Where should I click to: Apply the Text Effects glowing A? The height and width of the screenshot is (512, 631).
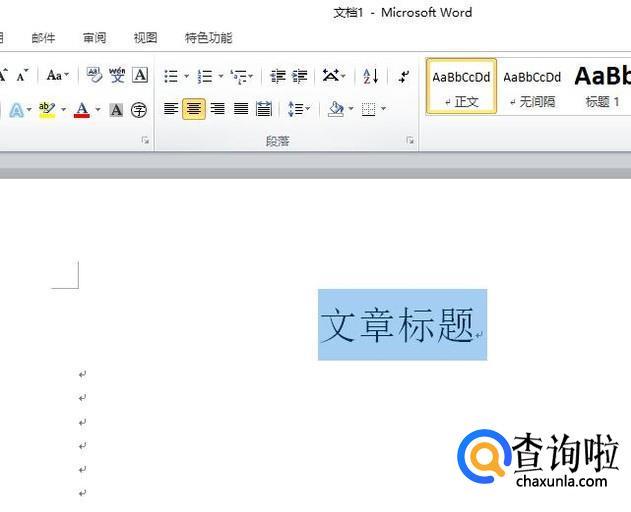(16, 109)
